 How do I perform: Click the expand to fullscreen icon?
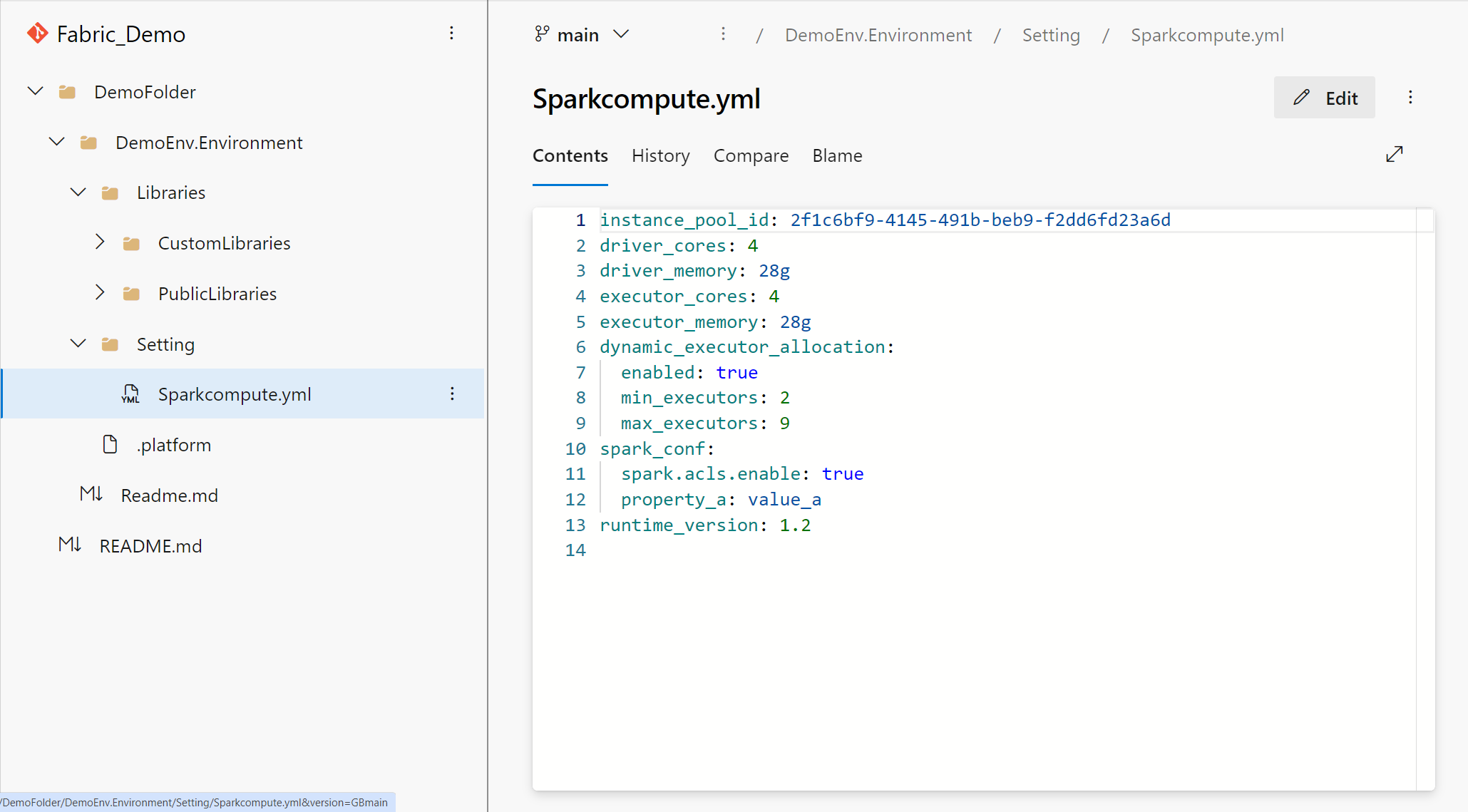point(1395,155)
